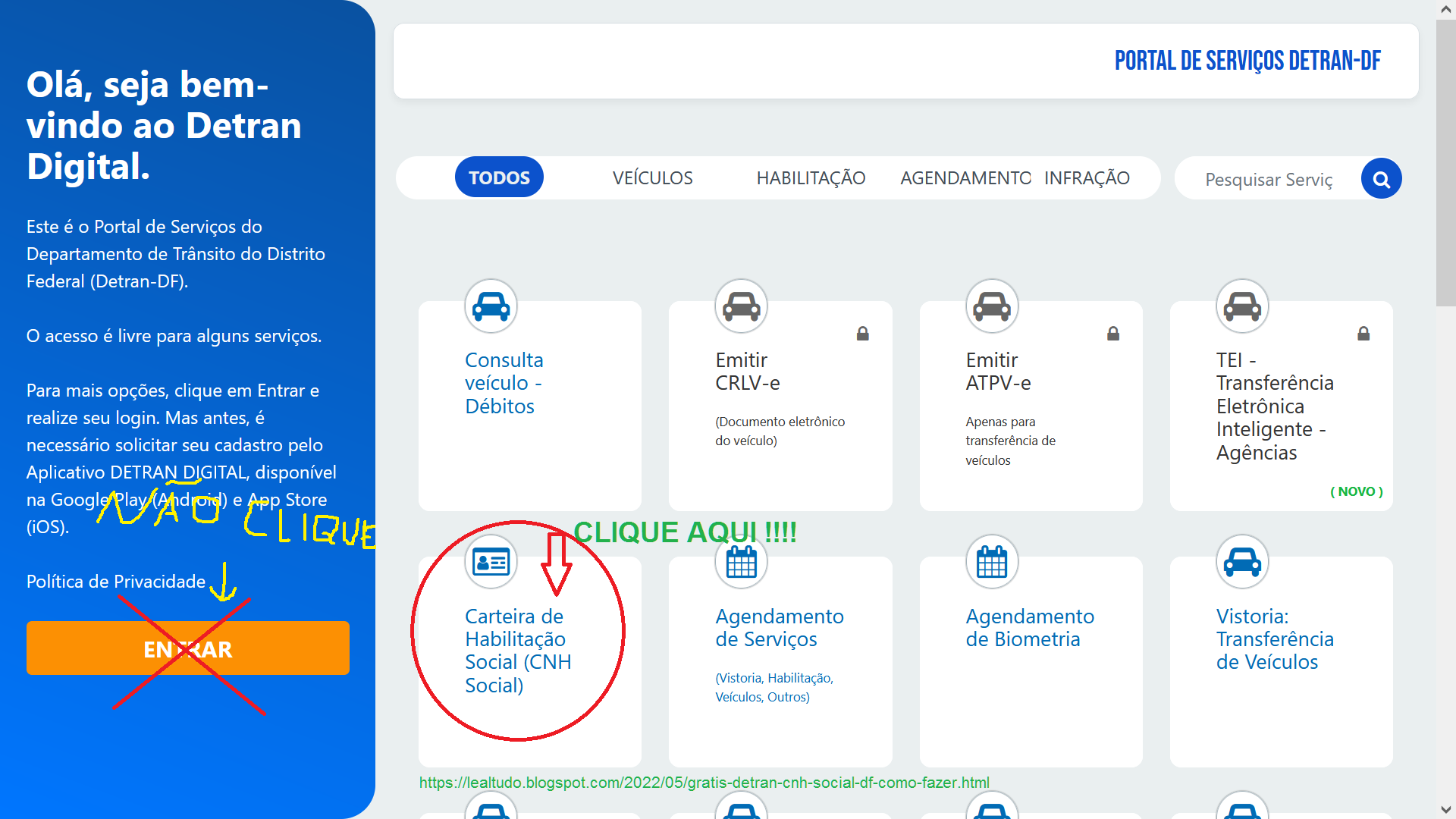This screenshot has height=819, width=1456.
Task: Click the padlock icon on Emitir CRLV-e card
Action: click(863, 334)
